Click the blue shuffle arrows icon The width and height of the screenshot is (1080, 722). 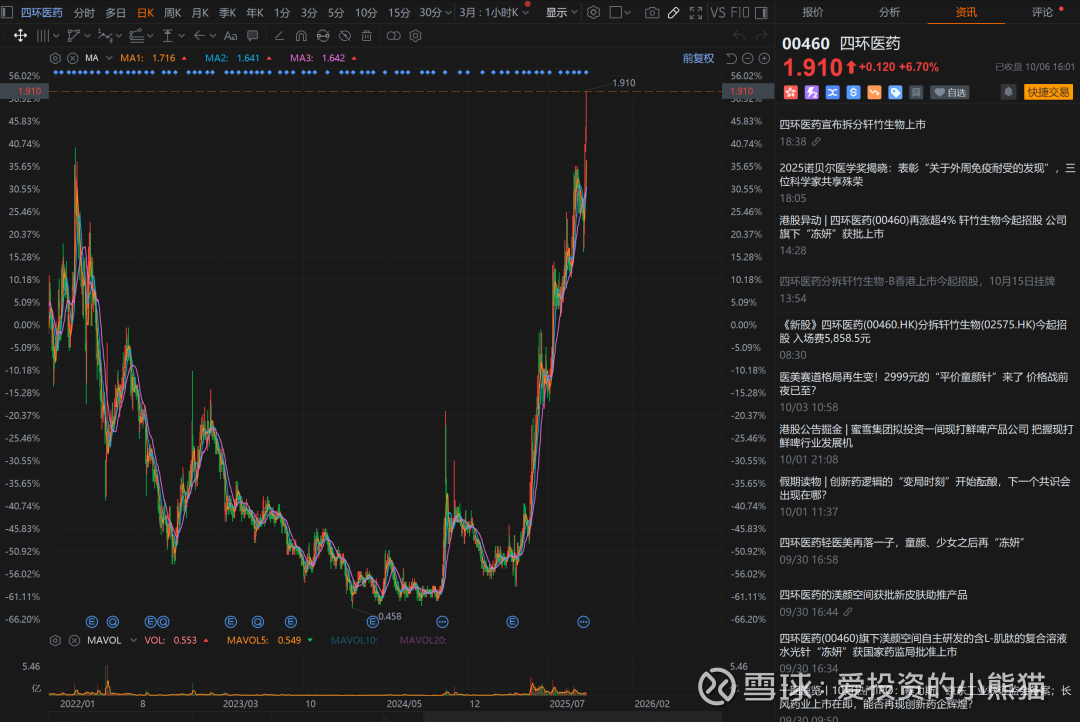832,92
